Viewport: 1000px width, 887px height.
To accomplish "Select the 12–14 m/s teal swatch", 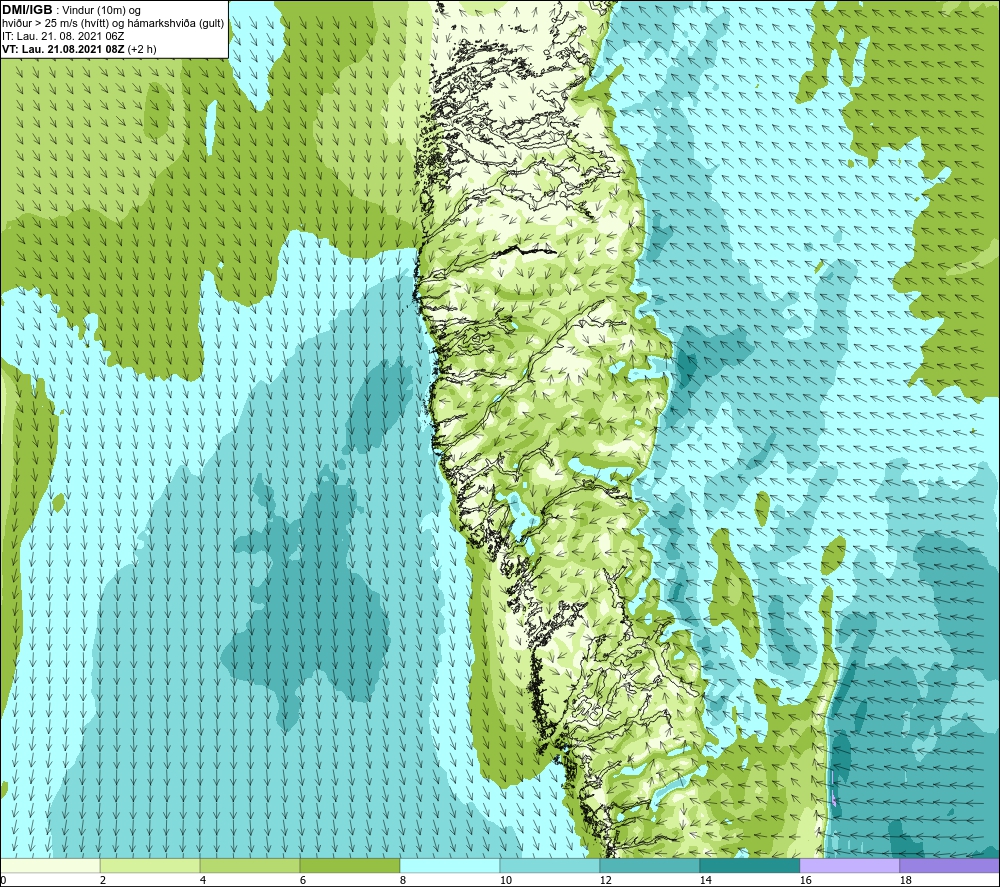I will point(649,865).
